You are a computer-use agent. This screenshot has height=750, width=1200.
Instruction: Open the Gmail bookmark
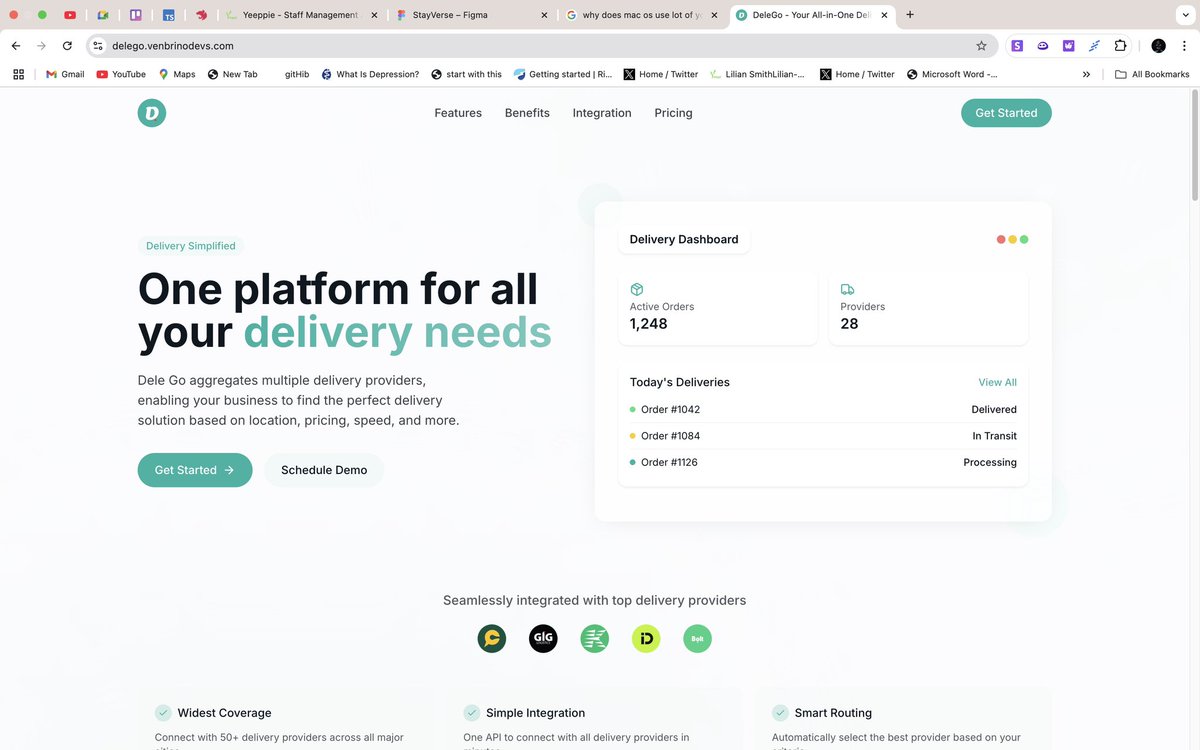tap(65, 74)
